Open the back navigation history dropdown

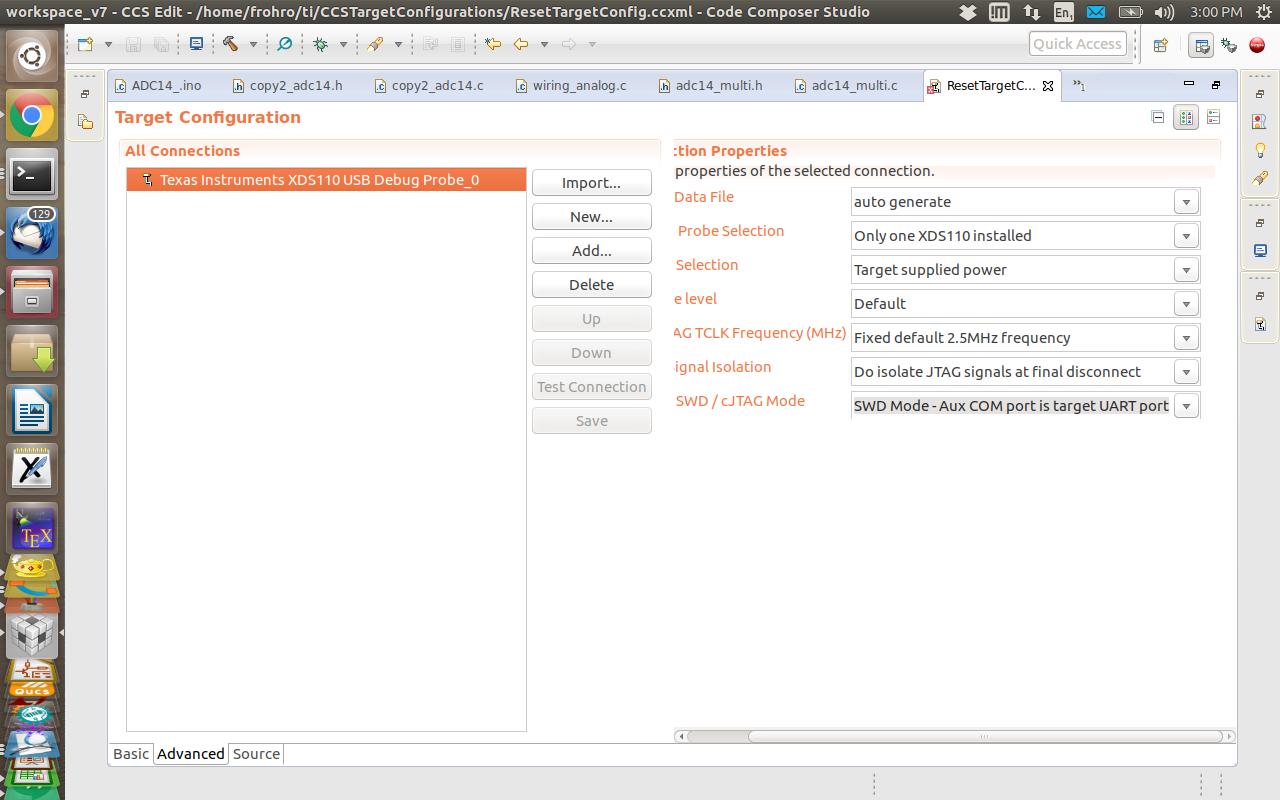coord(544,44)
